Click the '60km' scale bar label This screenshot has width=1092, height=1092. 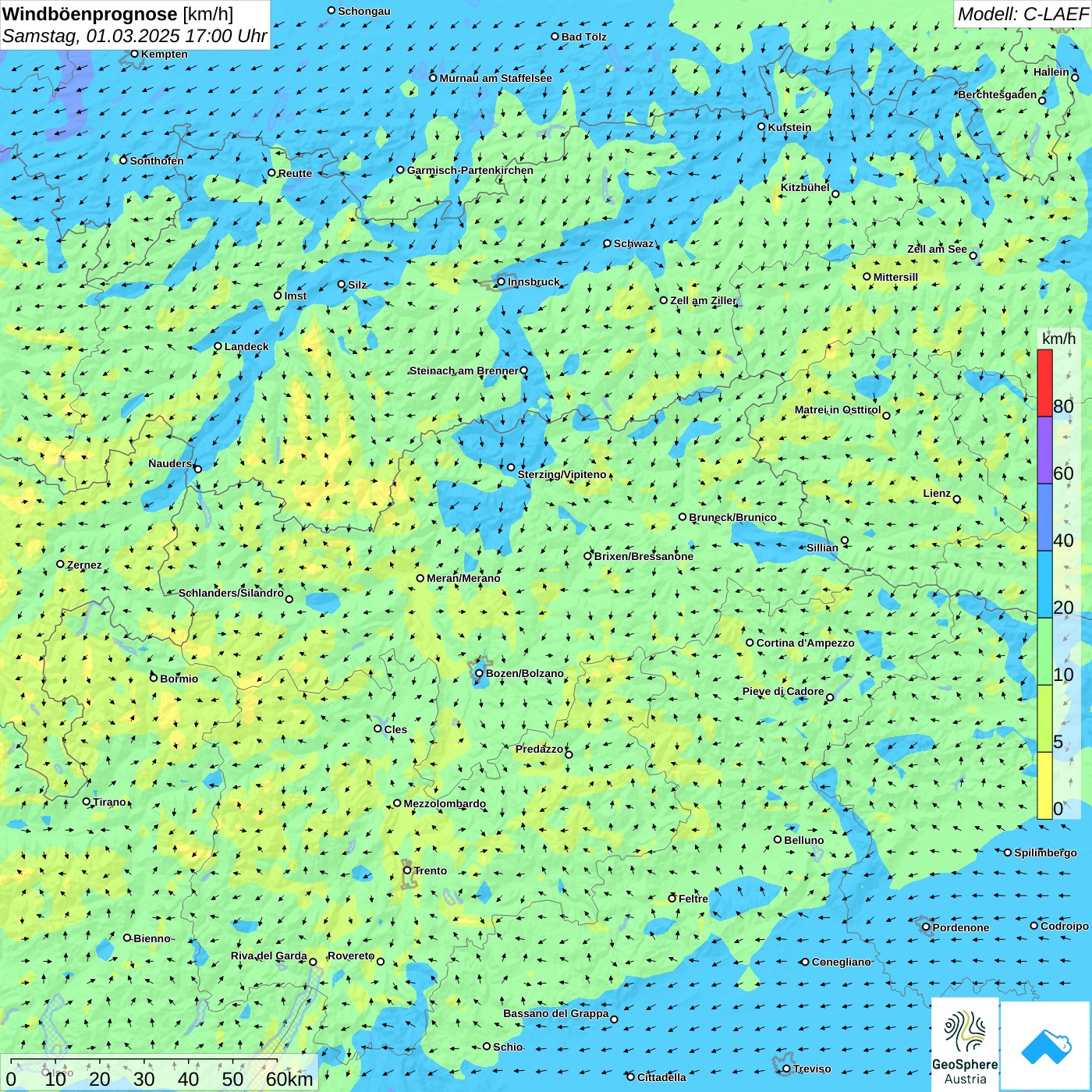289,1079
